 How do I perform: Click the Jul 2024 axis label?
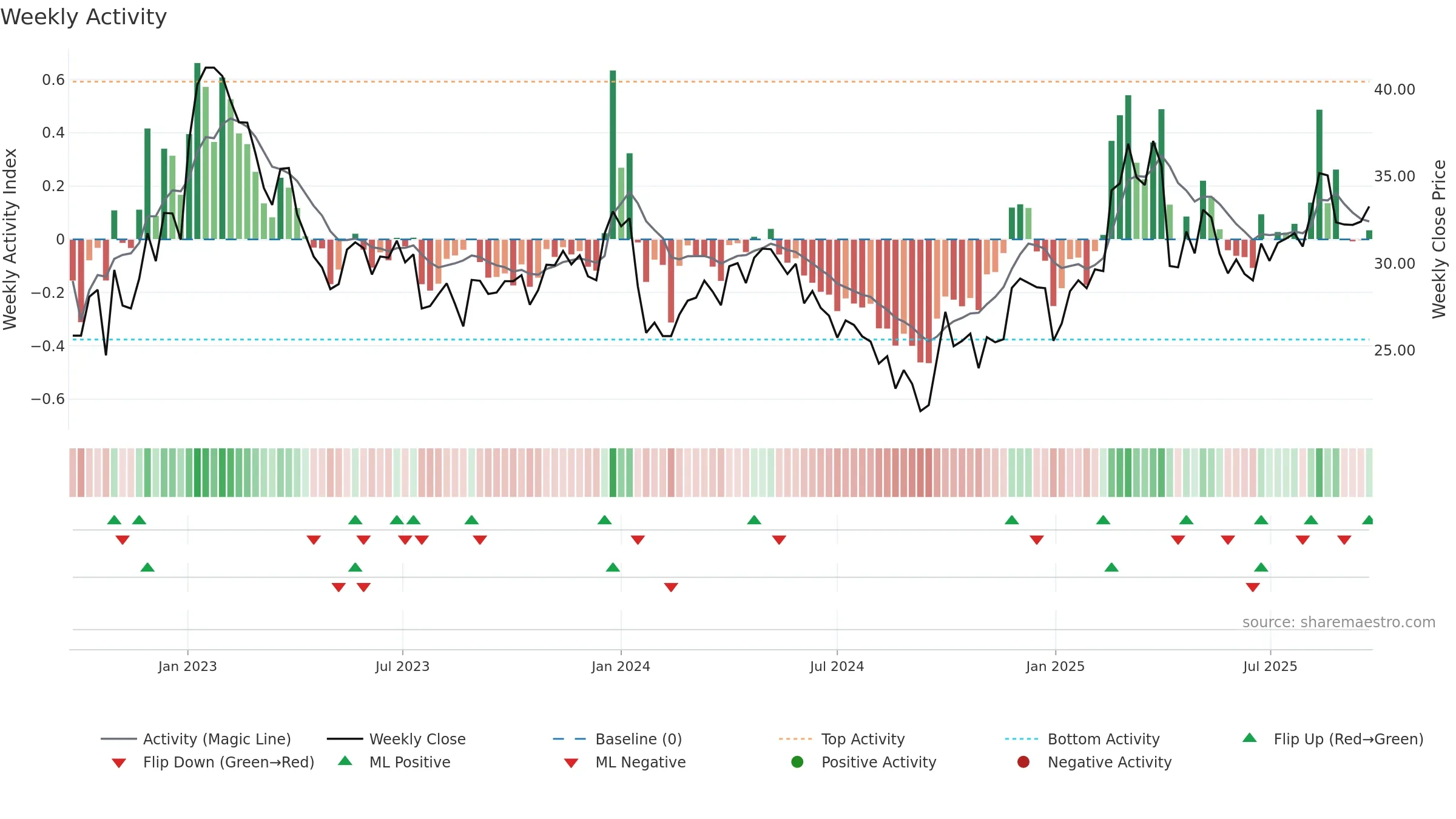(837, 666)
